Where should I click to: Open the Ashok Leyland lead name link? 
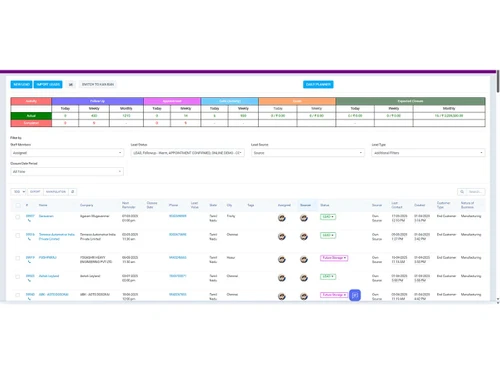tap(49, 276)
